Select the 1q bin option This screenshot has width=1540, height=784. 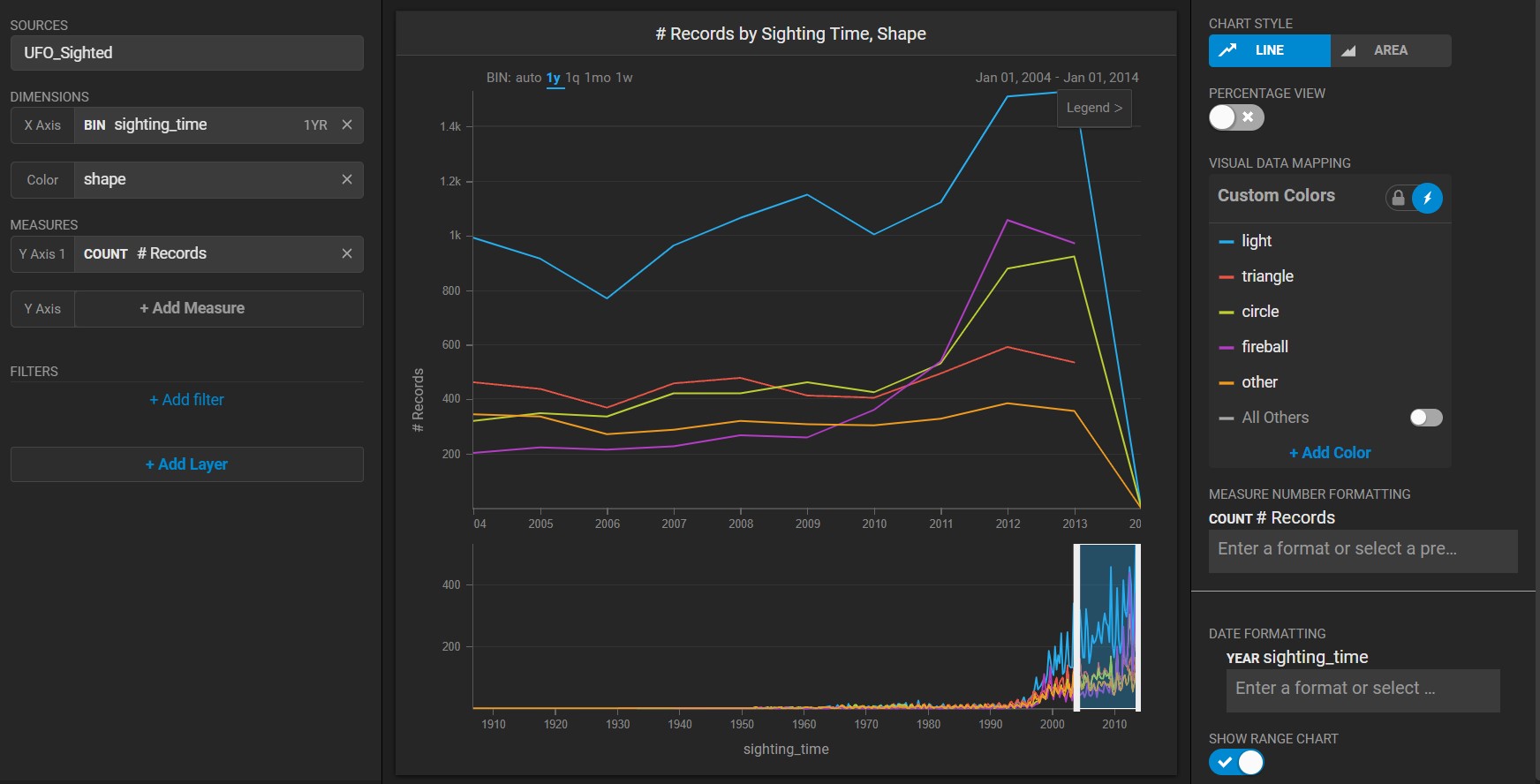[572, 78]
